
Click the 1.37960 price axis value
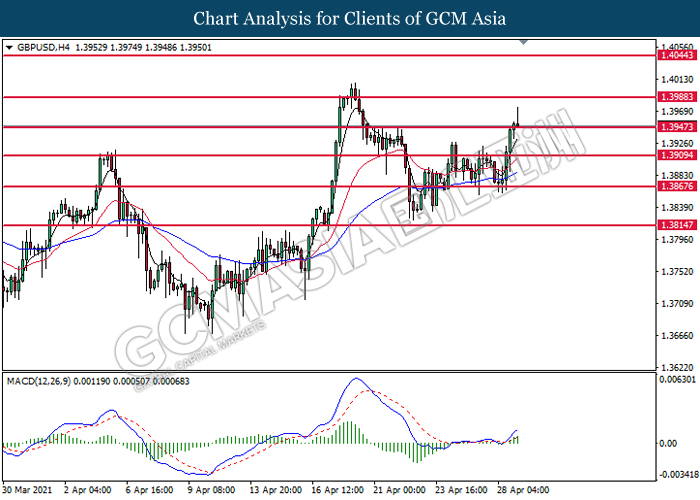point(677,240)
